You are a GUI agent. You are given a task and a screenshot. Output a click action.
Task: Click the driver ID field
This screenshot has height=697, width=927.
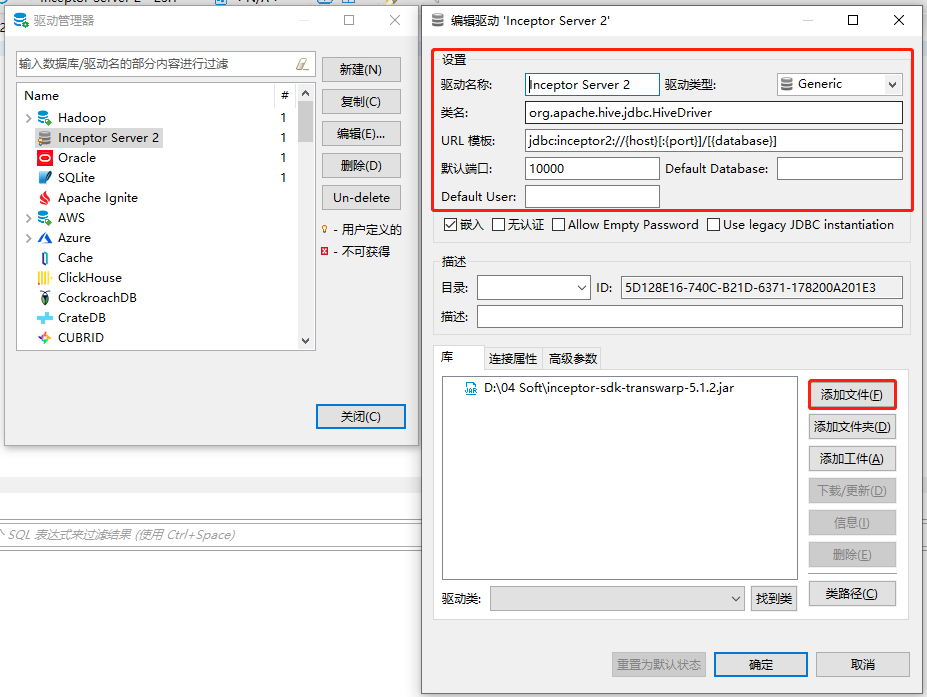point(761,288)
